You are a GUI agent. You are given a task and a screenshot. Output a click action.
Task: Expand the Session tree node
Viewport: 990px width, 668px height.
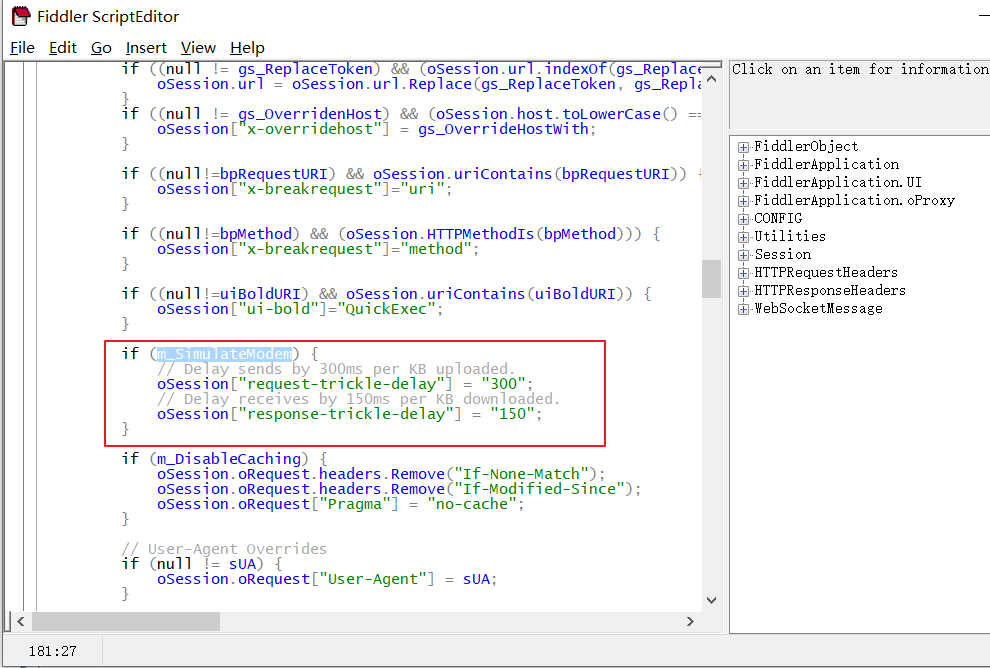coord(743,255)
